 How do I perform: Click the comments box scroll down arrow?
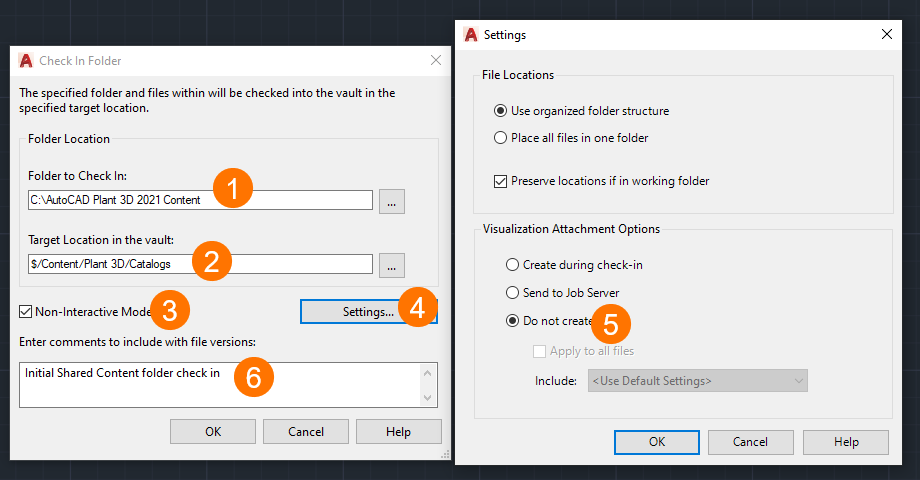430,398
